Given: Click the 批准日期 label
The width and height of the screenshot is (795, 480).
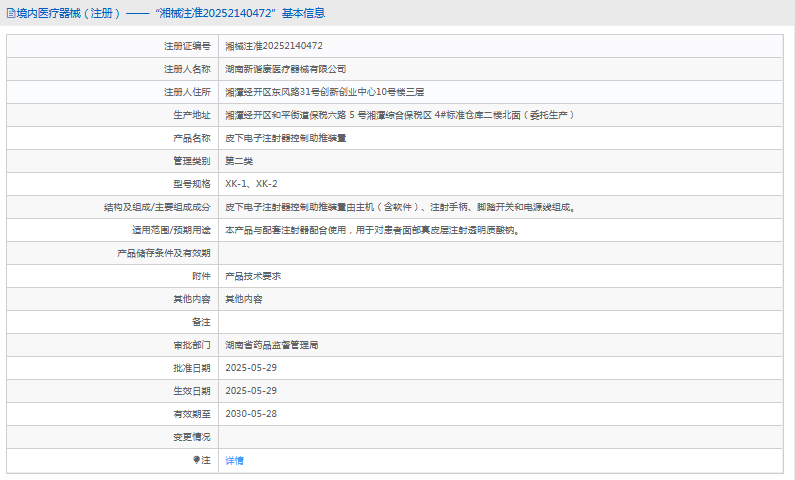Looking at the screenshot, I should click(192, 368).
